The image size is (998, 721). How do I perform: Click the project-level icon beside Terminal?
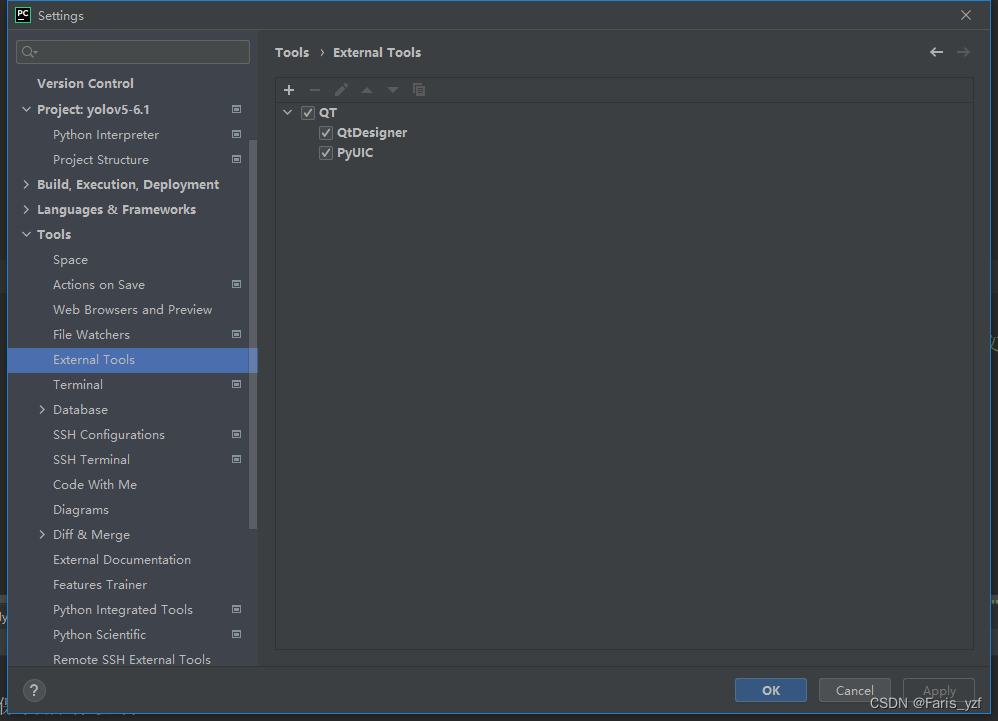point(236,384)
